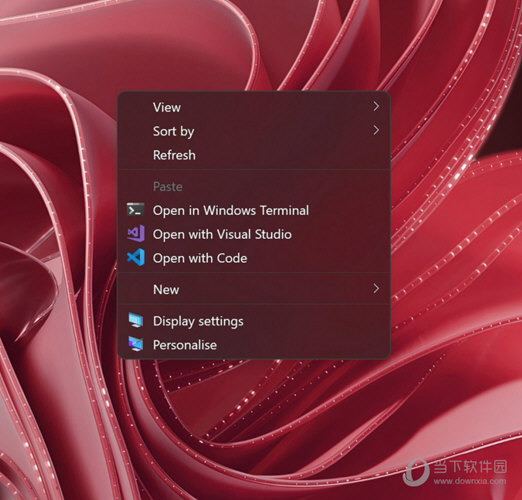The width and height of the screenshot is (522, 500).
Task: Click the Windows Terminal icon
Action: pos(135,210)
